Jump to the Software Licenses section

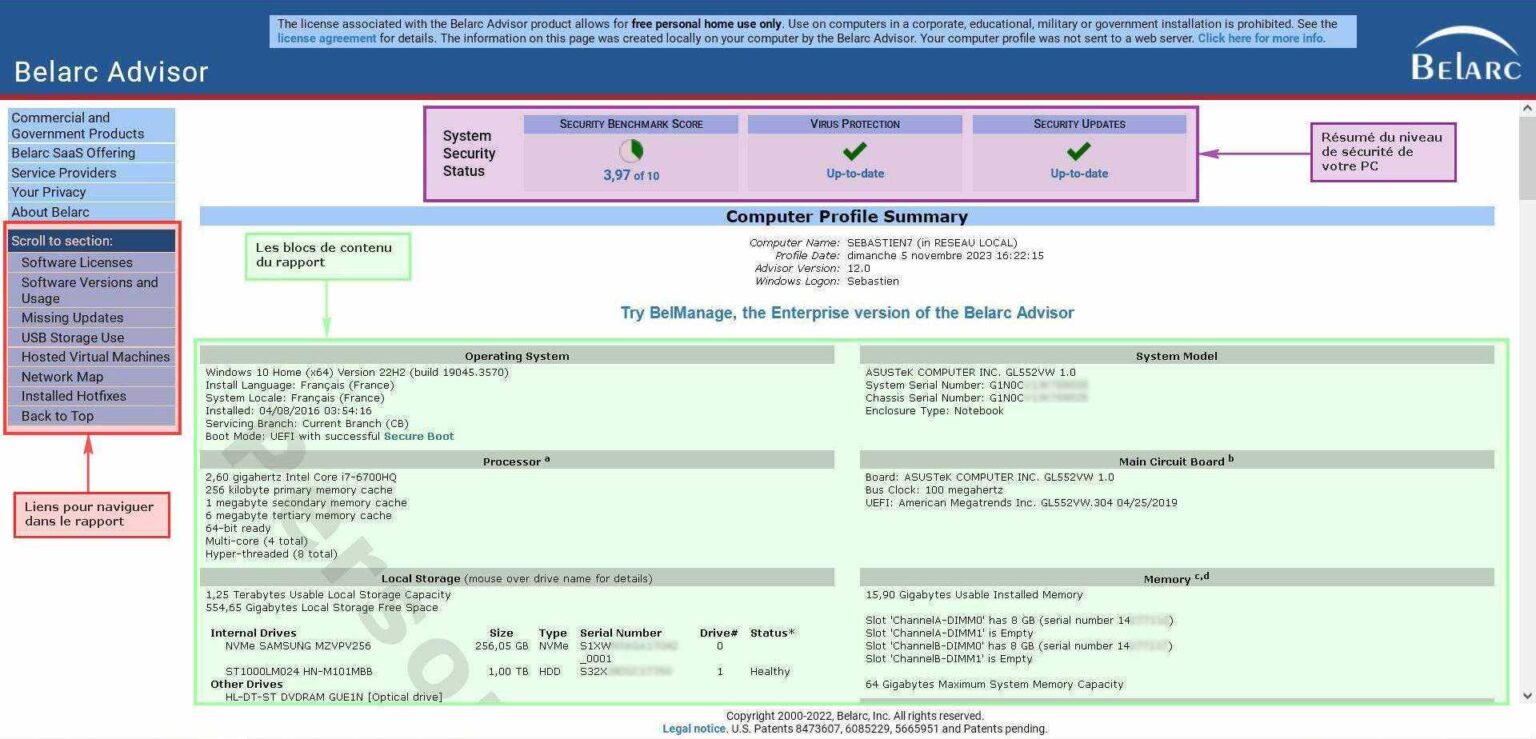pos(77,262)
